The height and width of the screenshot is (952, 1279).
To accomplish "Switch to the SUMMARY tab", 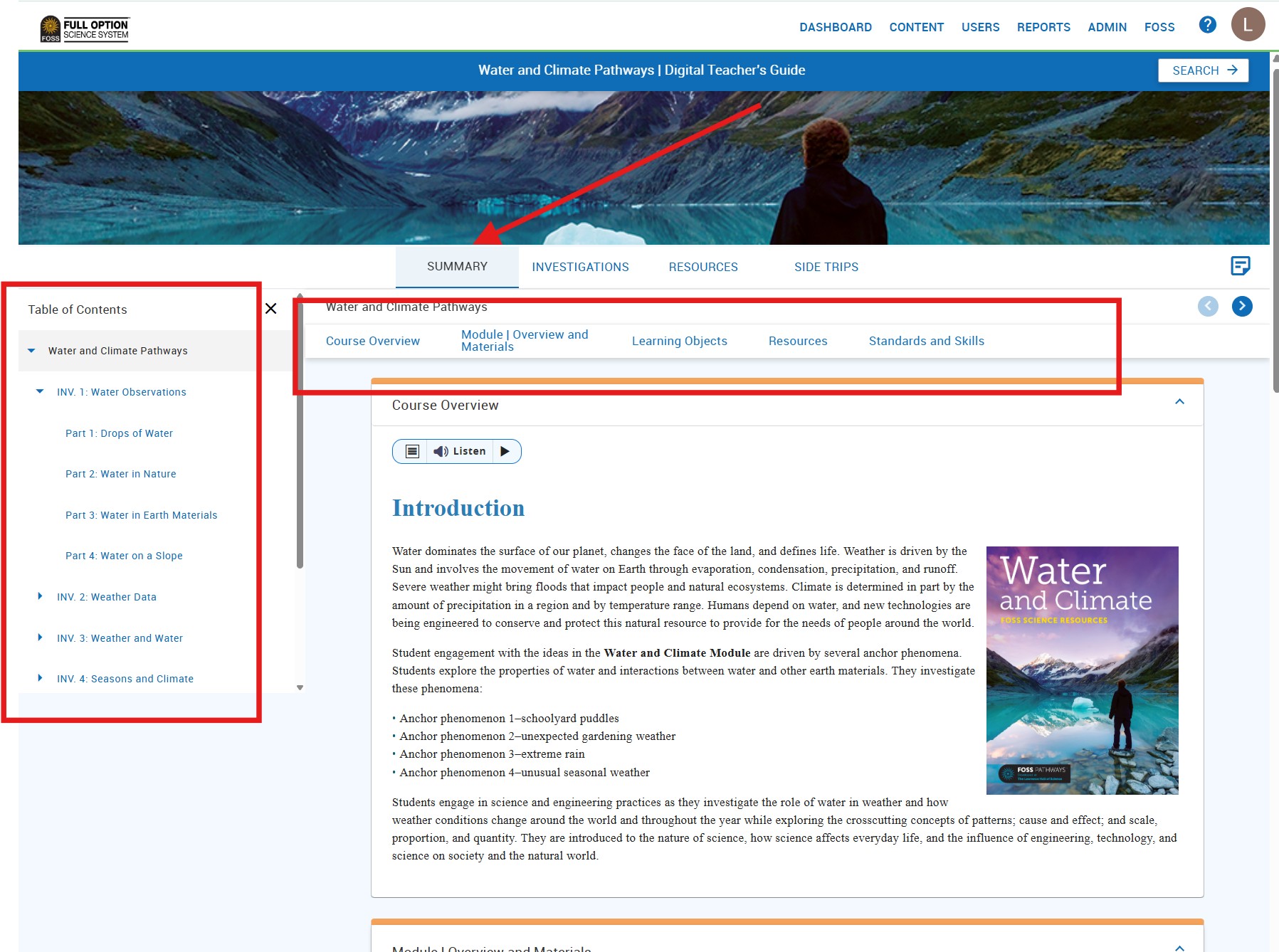I will [457, 267].
